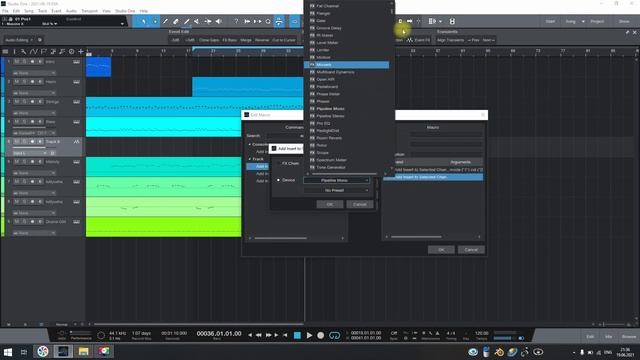Click the Return to Zero transport button

tap(285, 335)
